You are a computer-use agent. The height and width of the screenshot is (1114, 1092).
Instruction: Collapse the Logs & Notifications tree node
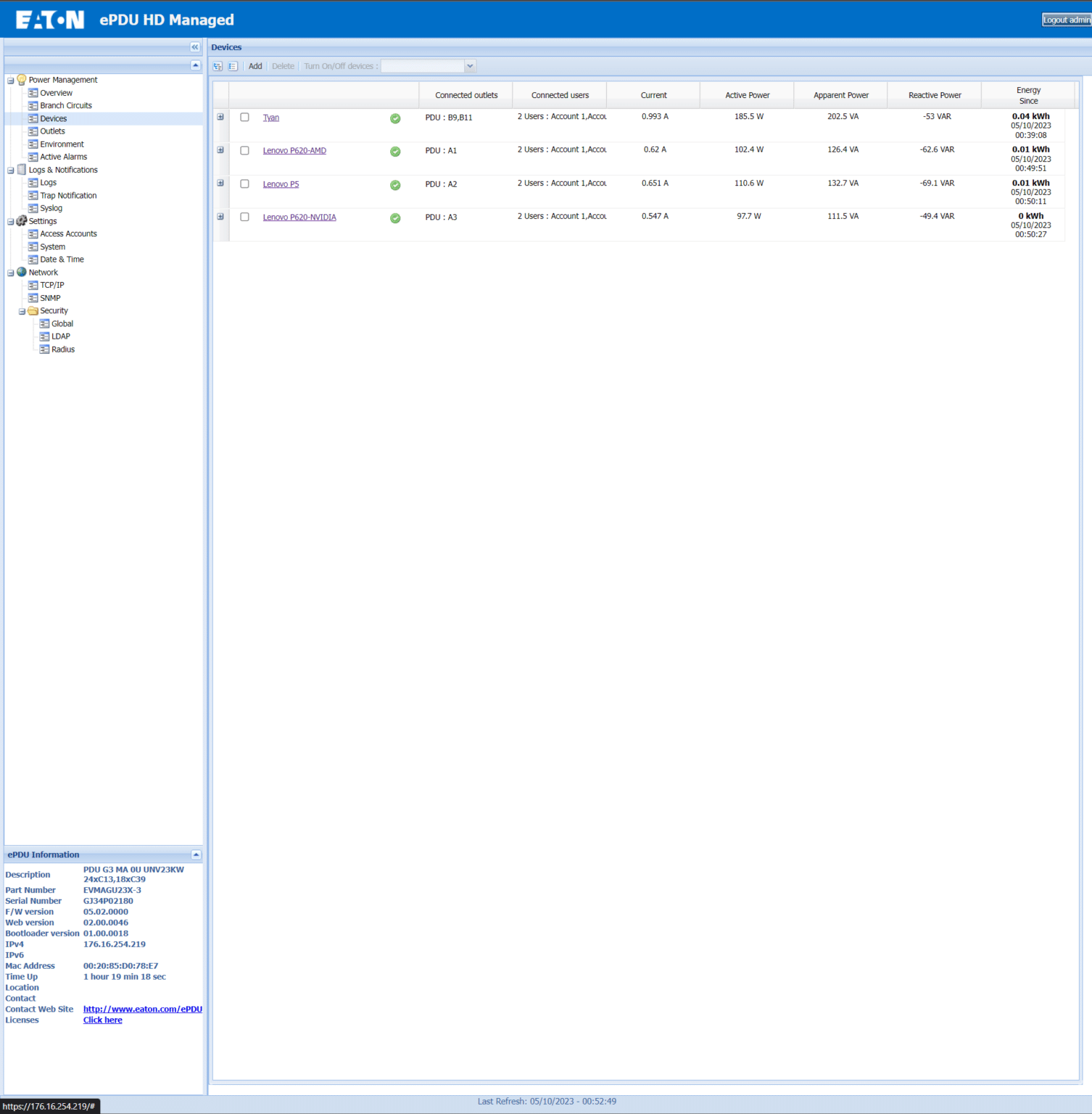(x=10, y=170)
